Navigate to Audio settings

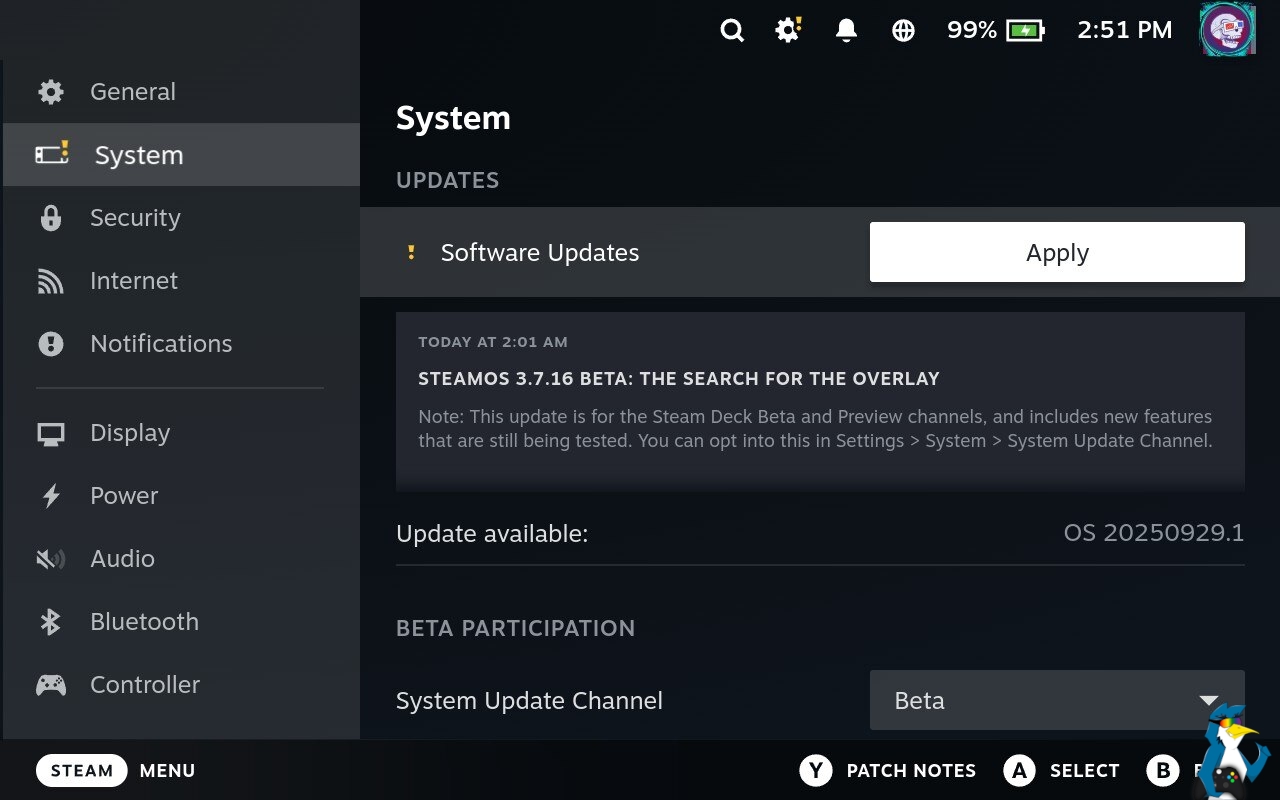122,559
